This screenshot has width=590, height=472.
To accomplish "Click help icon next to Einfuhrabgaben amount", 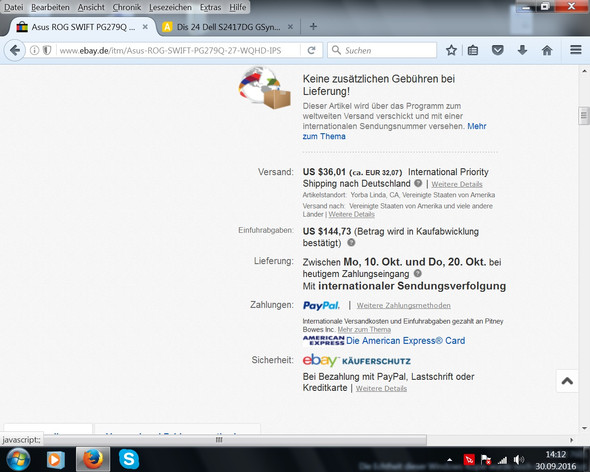I will pos(351,242).
